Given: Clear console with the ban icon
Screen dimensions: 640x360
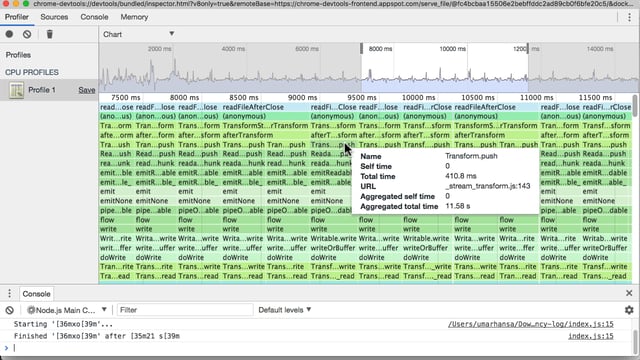Looking at the screenshot, I should 9,310.
